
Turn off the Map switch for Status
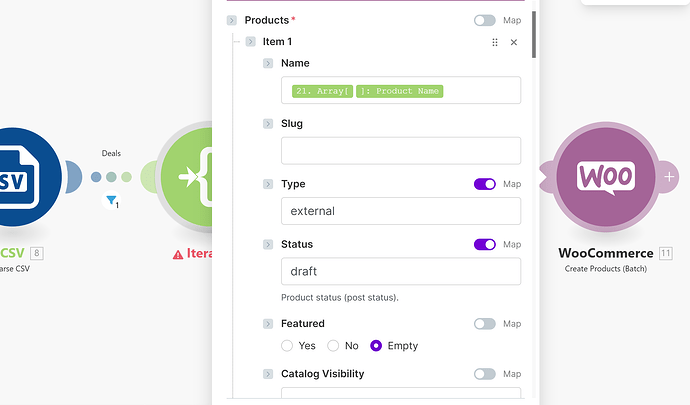pyautogui.click(x=484, y=244)
